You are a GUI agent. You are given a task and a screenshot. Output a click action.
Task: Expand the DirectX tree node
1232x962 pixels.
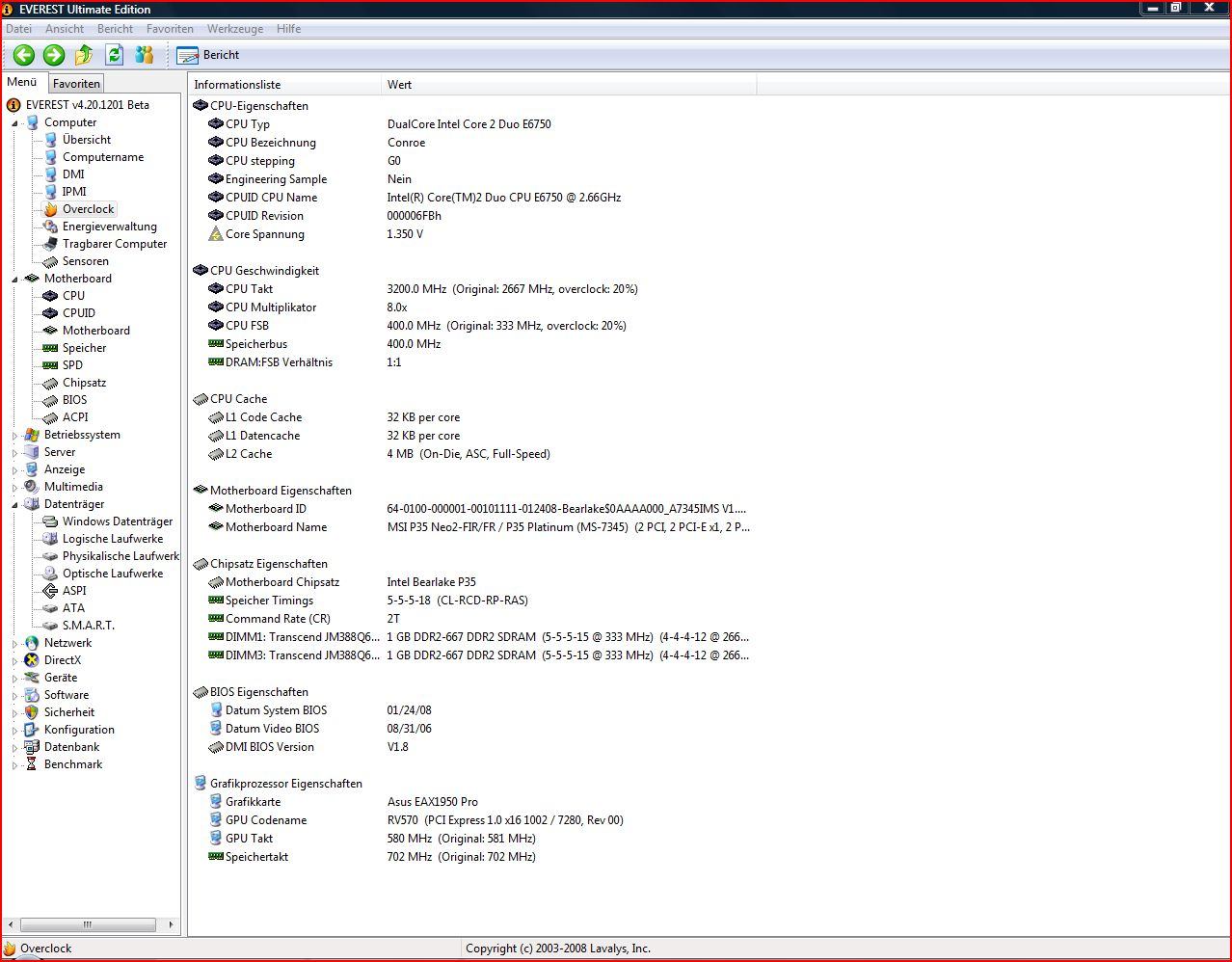point(14,661)
